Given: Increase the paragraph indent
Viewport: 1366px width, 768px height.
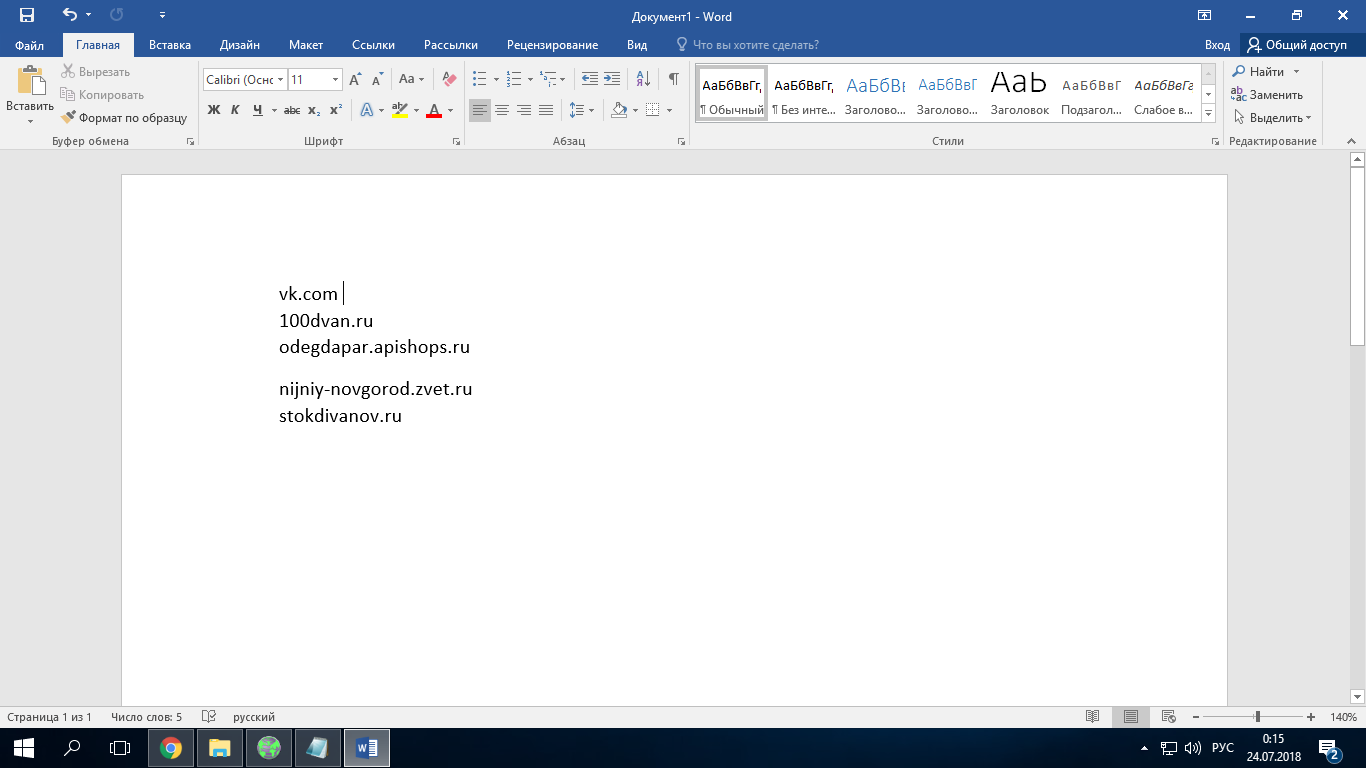Looking at the screenshot, I should (x=612, y=79).
